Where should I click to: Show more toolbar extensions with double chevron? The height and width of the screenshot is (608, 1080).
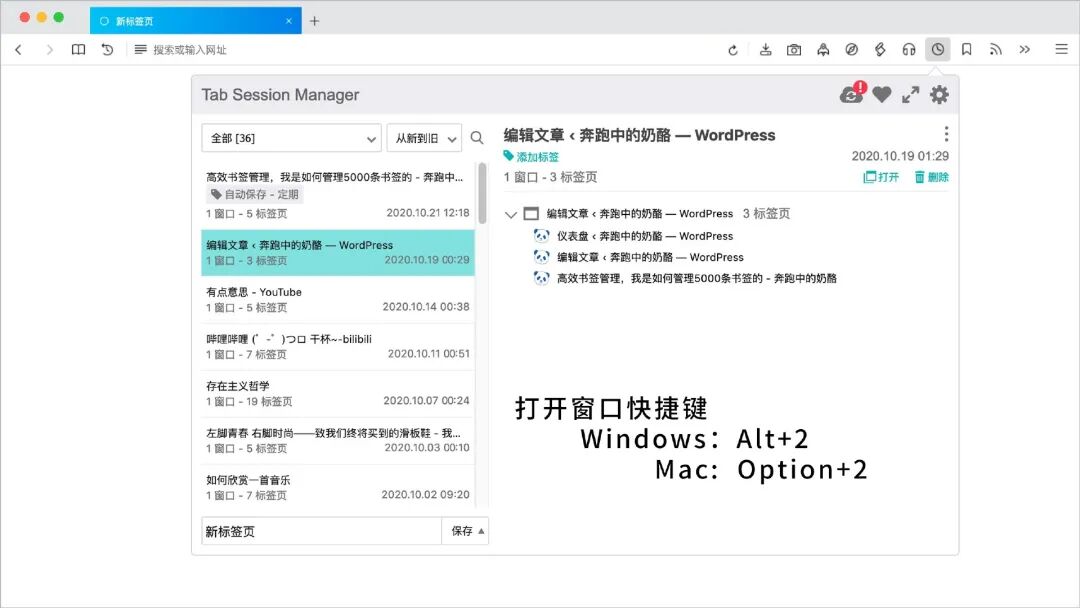tap(1025, 50)
